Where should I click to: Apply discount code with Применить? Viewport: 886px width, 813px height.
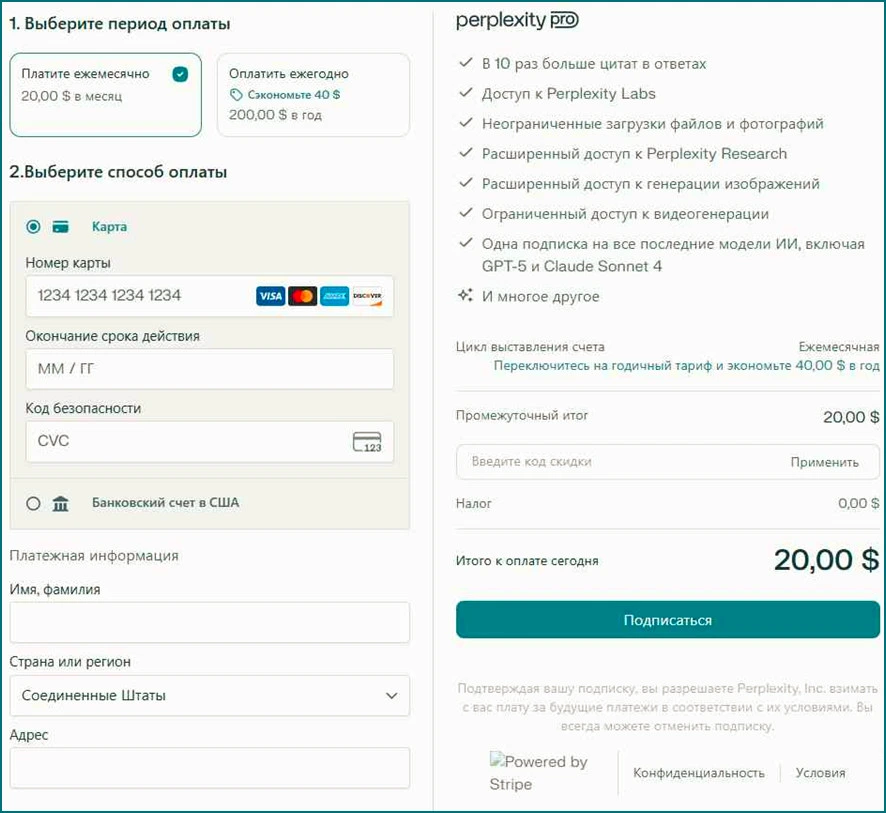tap(824, 462)
